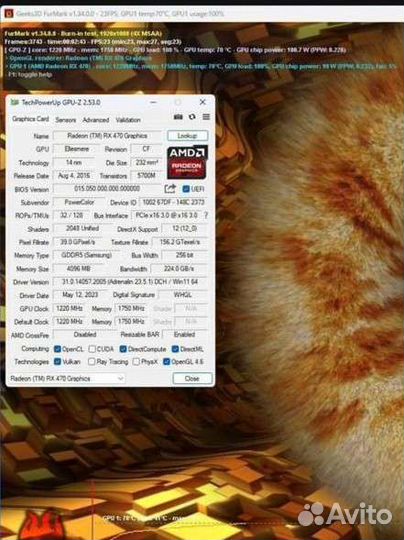Click the BIOS export share icon
The height and width of the screenshot is (540, 404).
pyautogui.click(x=170, y=189)
